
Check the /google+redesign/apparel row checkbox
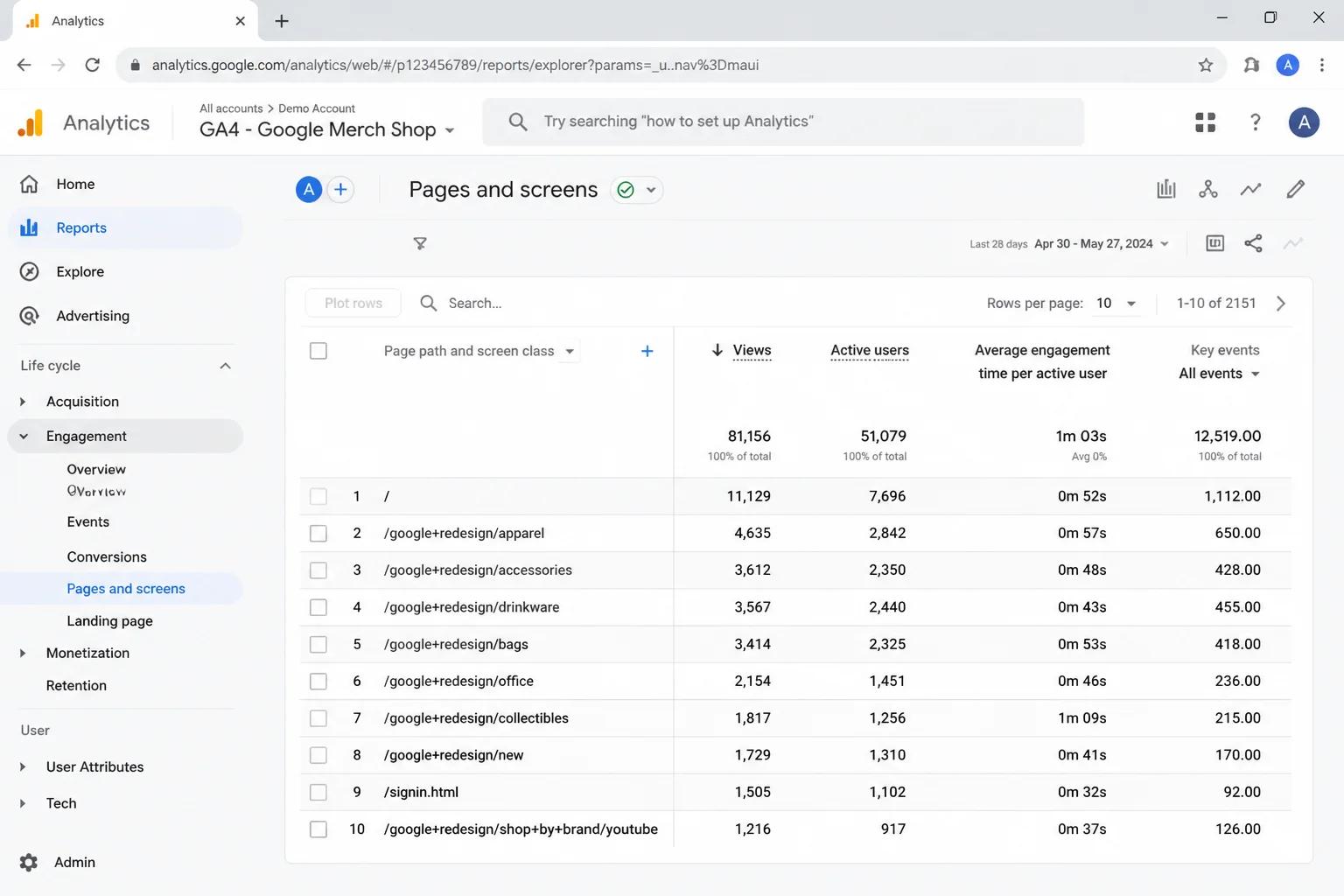pos(318,533)
